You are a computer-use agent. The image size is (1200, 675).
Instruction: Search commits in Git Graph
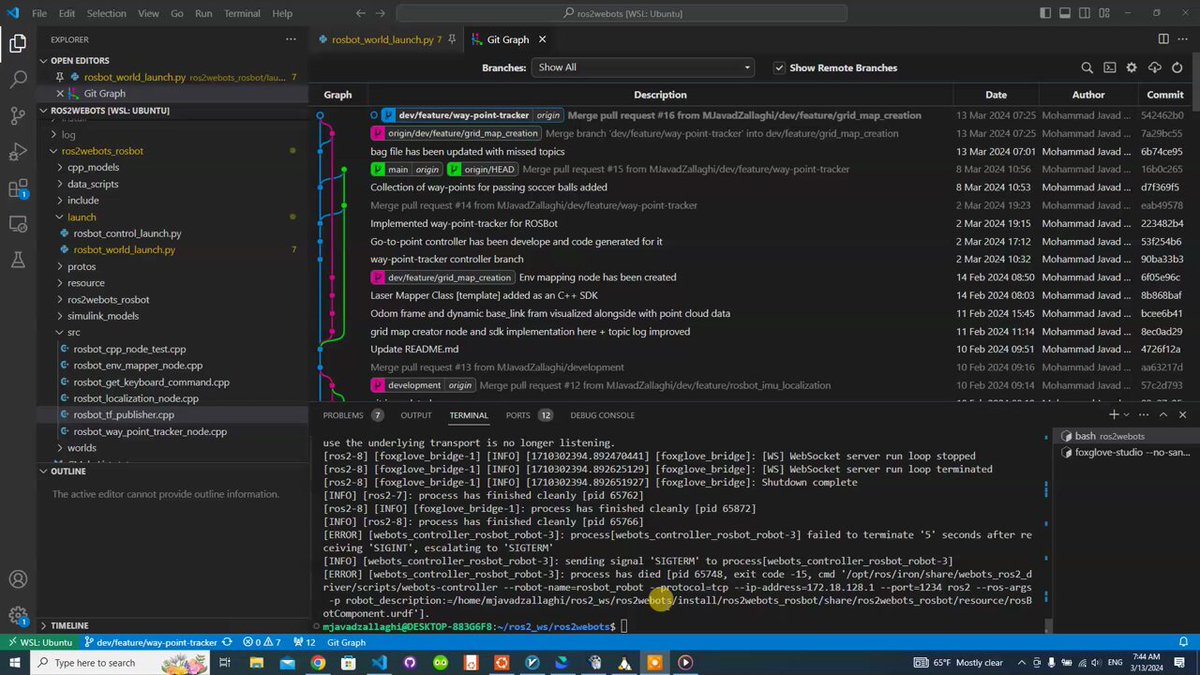[1087, 68]
